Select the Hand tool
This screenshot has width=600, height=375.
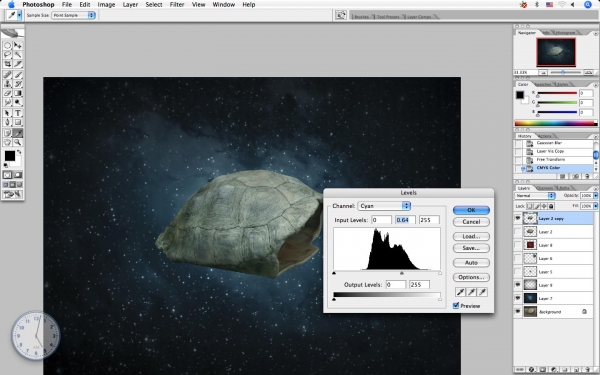coord(7,142)
